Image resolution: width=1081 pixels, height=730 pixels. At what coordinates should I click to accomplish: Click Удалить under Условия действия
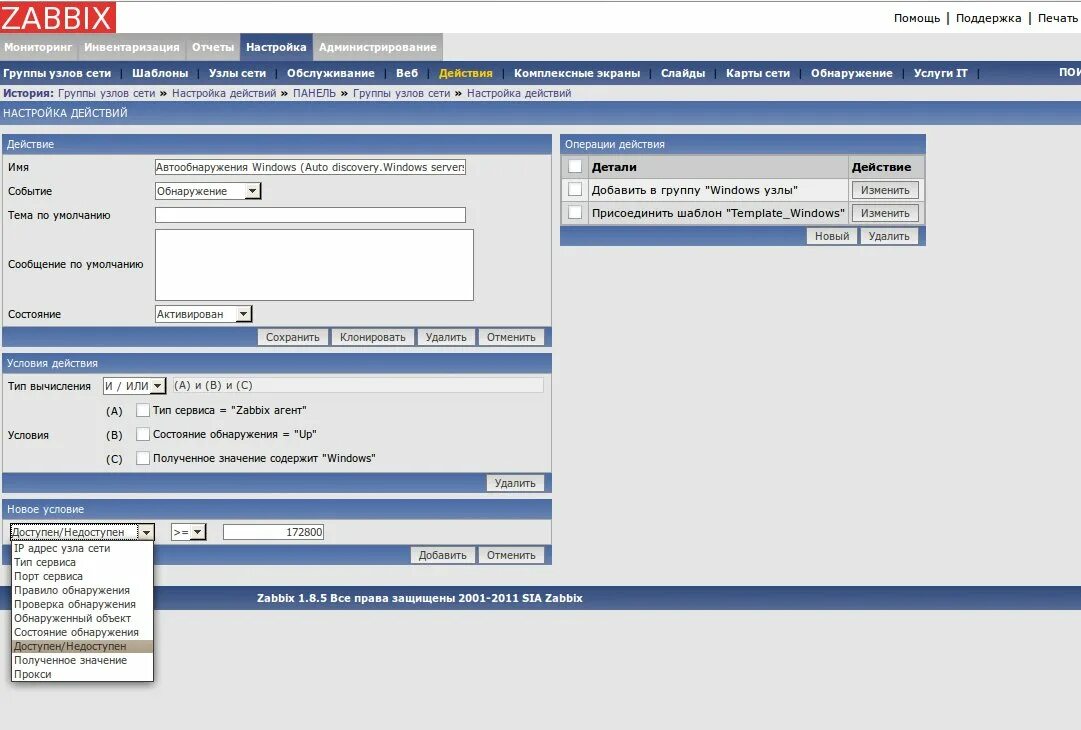pos(514,483)
